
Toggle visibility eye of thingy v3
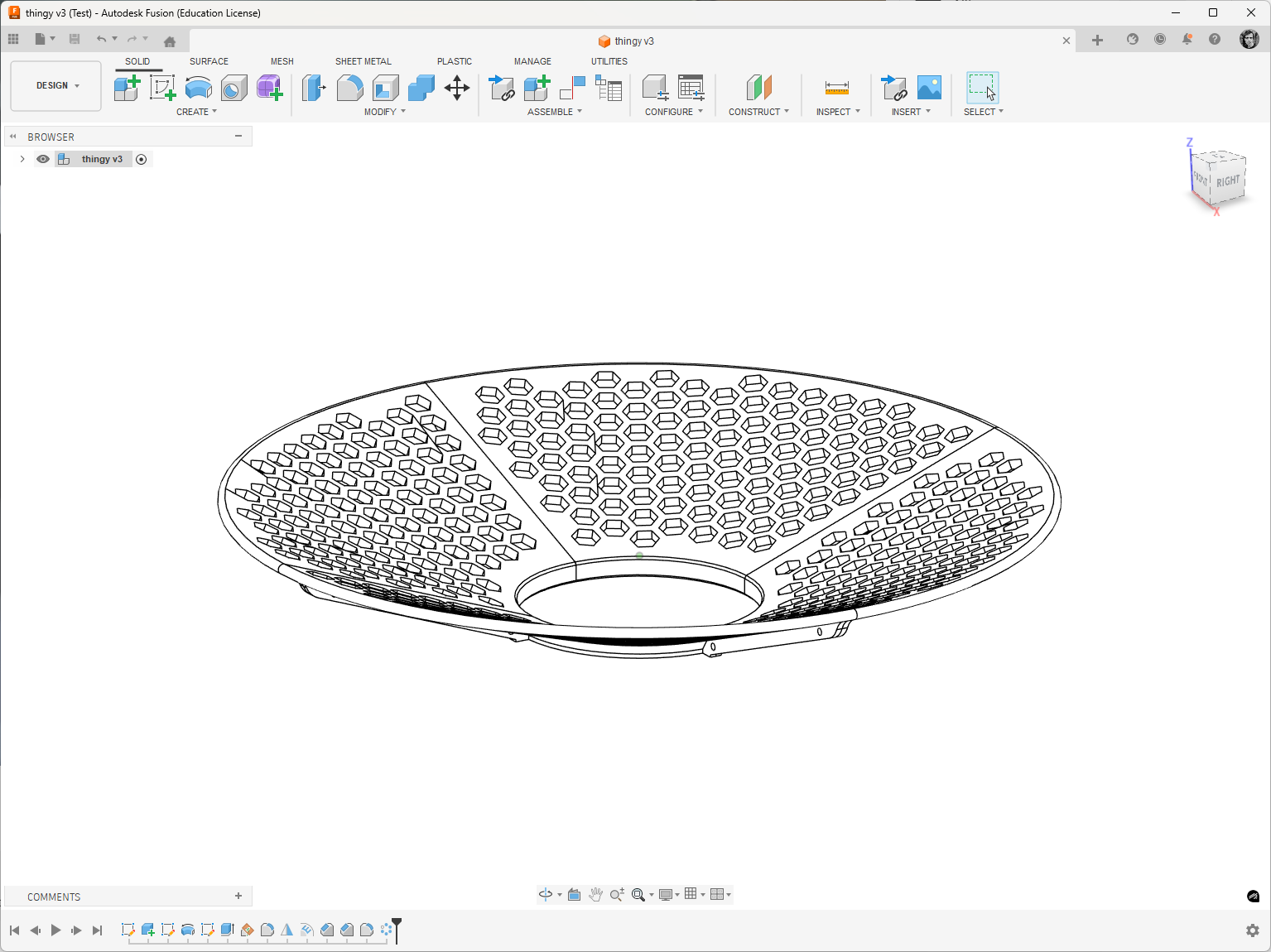coord(43,159)
